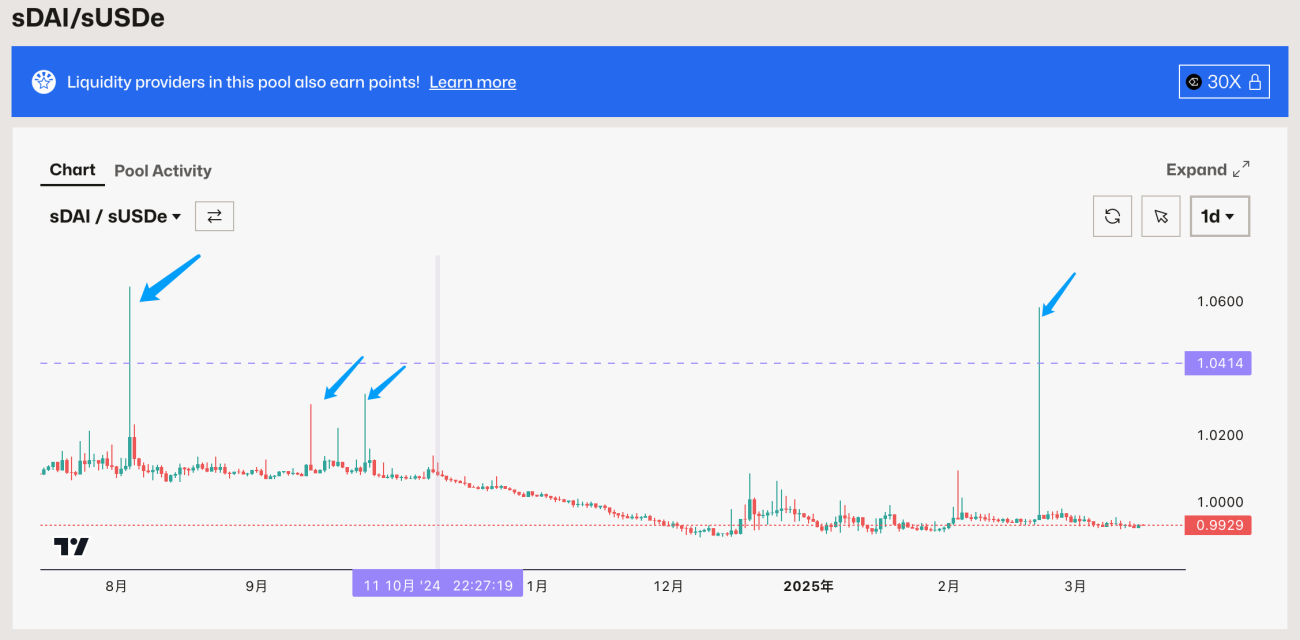Click the Expand arrows icon
The image size is (1300, 640).
1241,169
